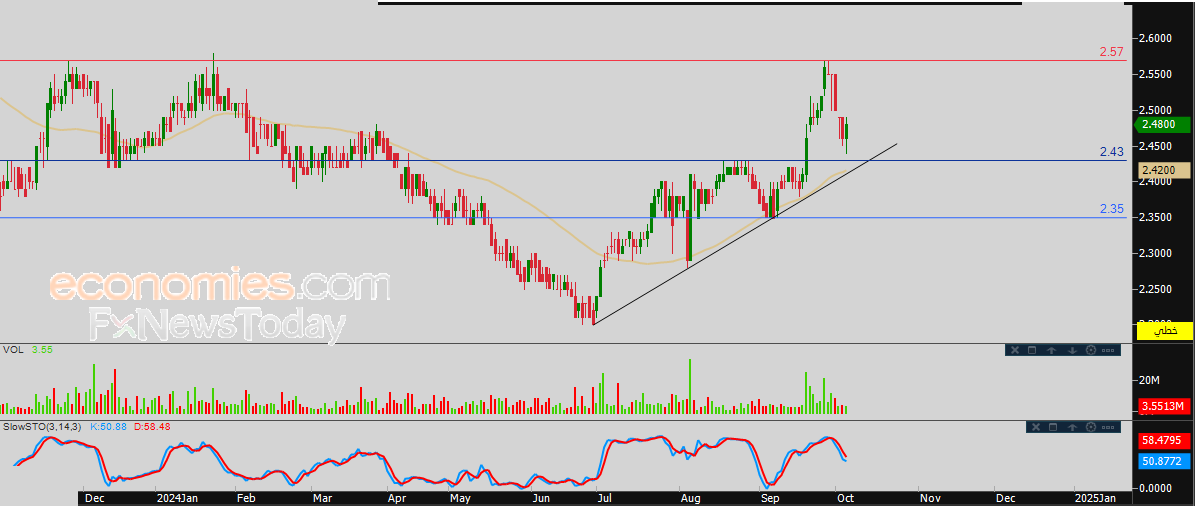Close the VOL indicator panel
Image resolution: width=1195 pixels, height=506 pixels.
(x=1015, y=350)
